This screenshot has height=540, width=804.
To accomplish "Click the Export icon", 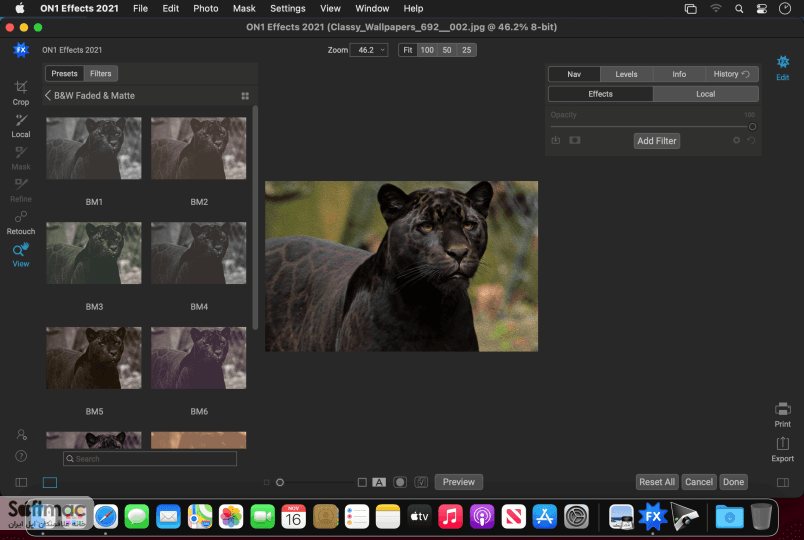I will pos(782,449).
